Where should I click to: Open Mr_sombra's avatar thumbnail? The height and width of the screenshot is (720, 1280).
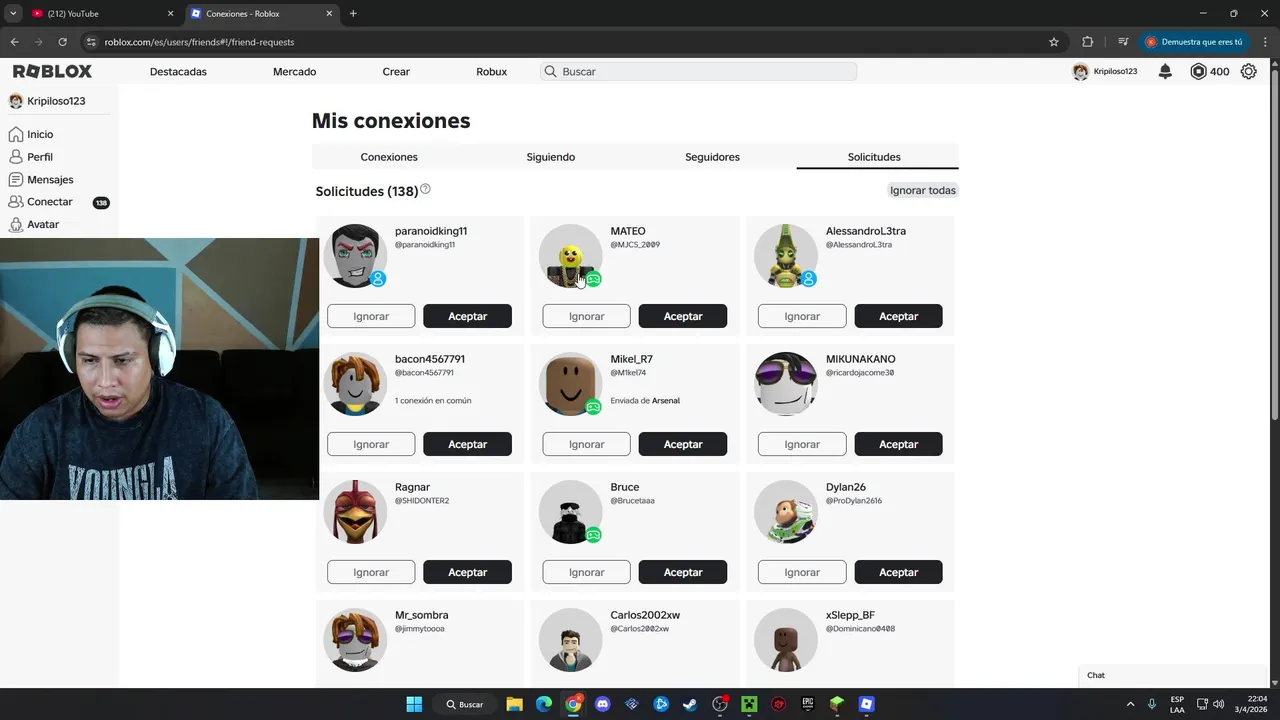355,640
